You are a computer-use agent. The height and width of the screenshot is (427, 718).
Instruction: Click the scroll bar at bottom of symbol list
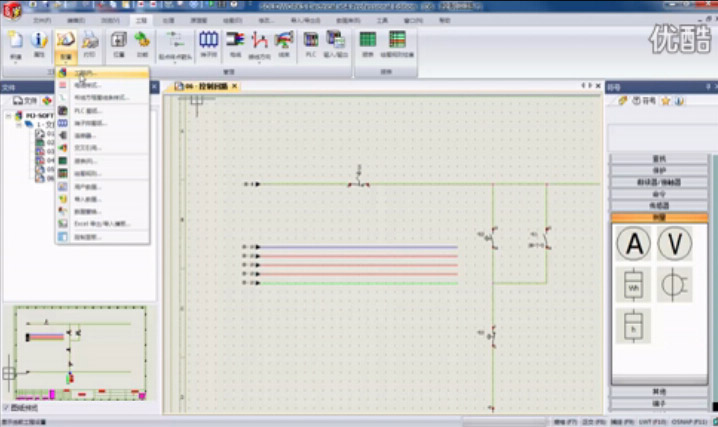coord(659,380)
